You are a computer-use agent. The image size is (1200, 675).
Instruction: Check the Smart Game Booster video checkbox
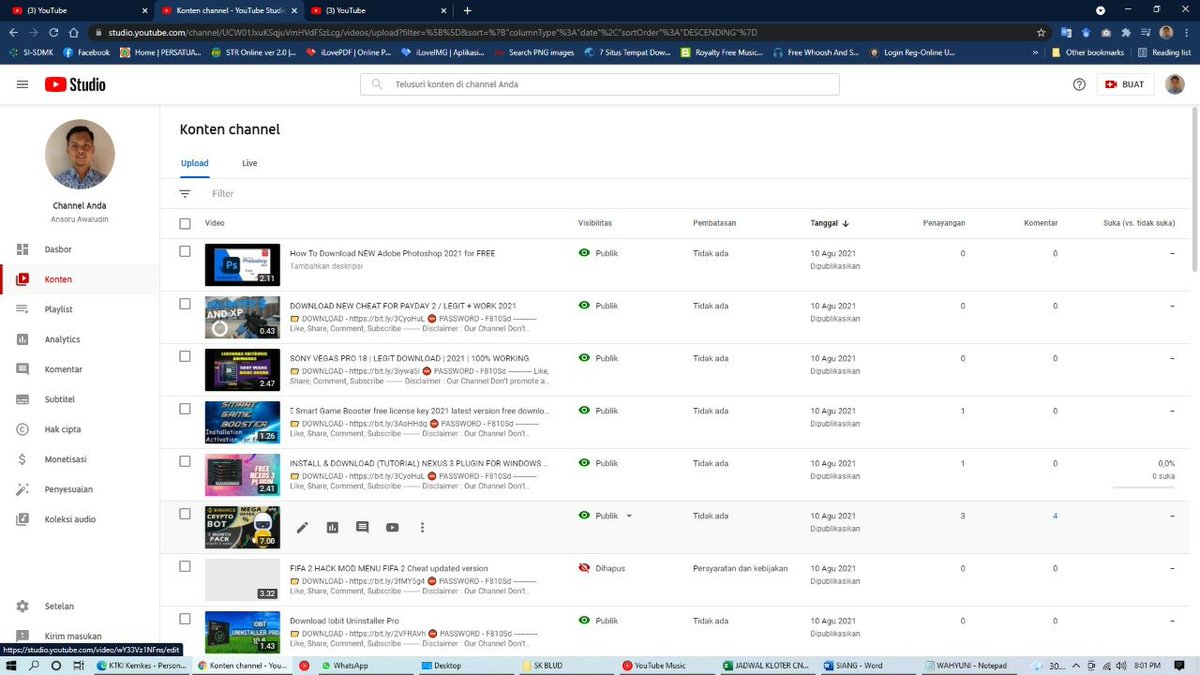pos(185,408)
